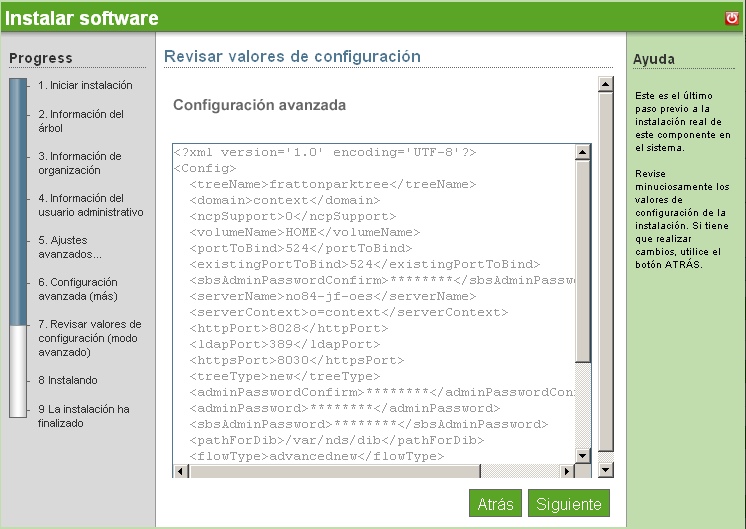Click the treeType new XML line

[285, 376]
